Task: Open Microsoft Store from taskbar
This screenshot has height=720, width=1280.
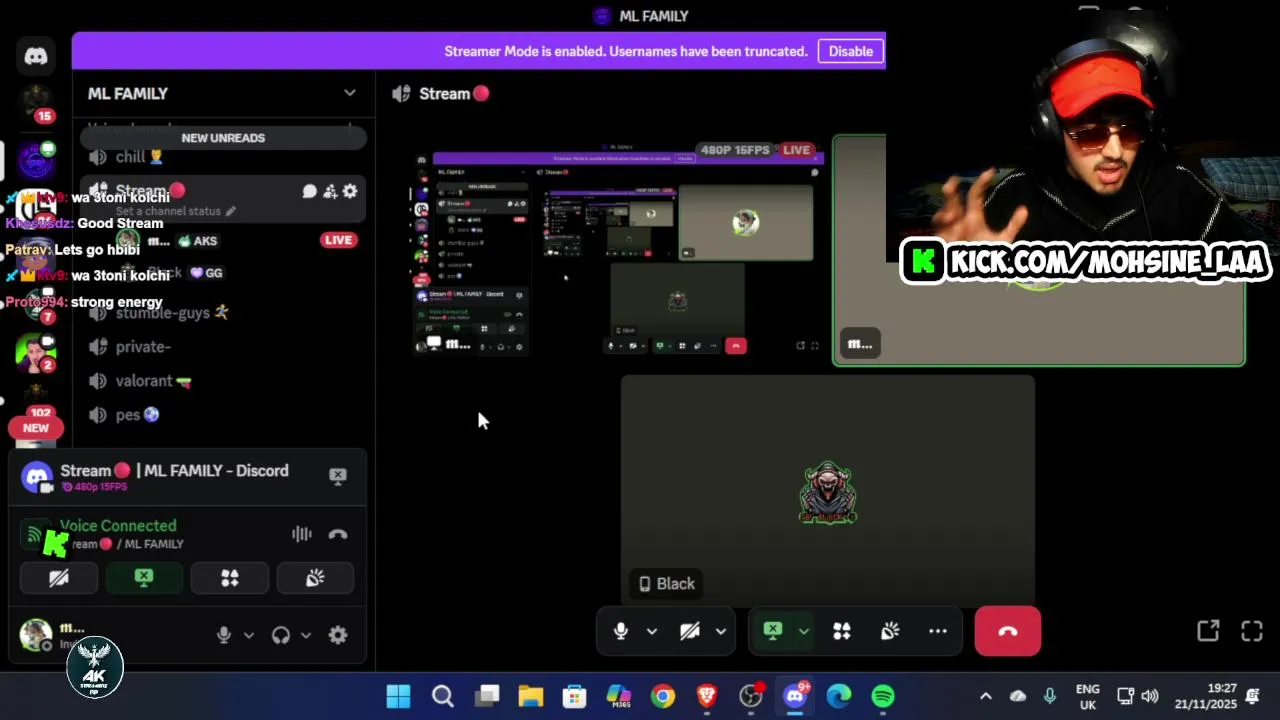Action: point(574,696)
